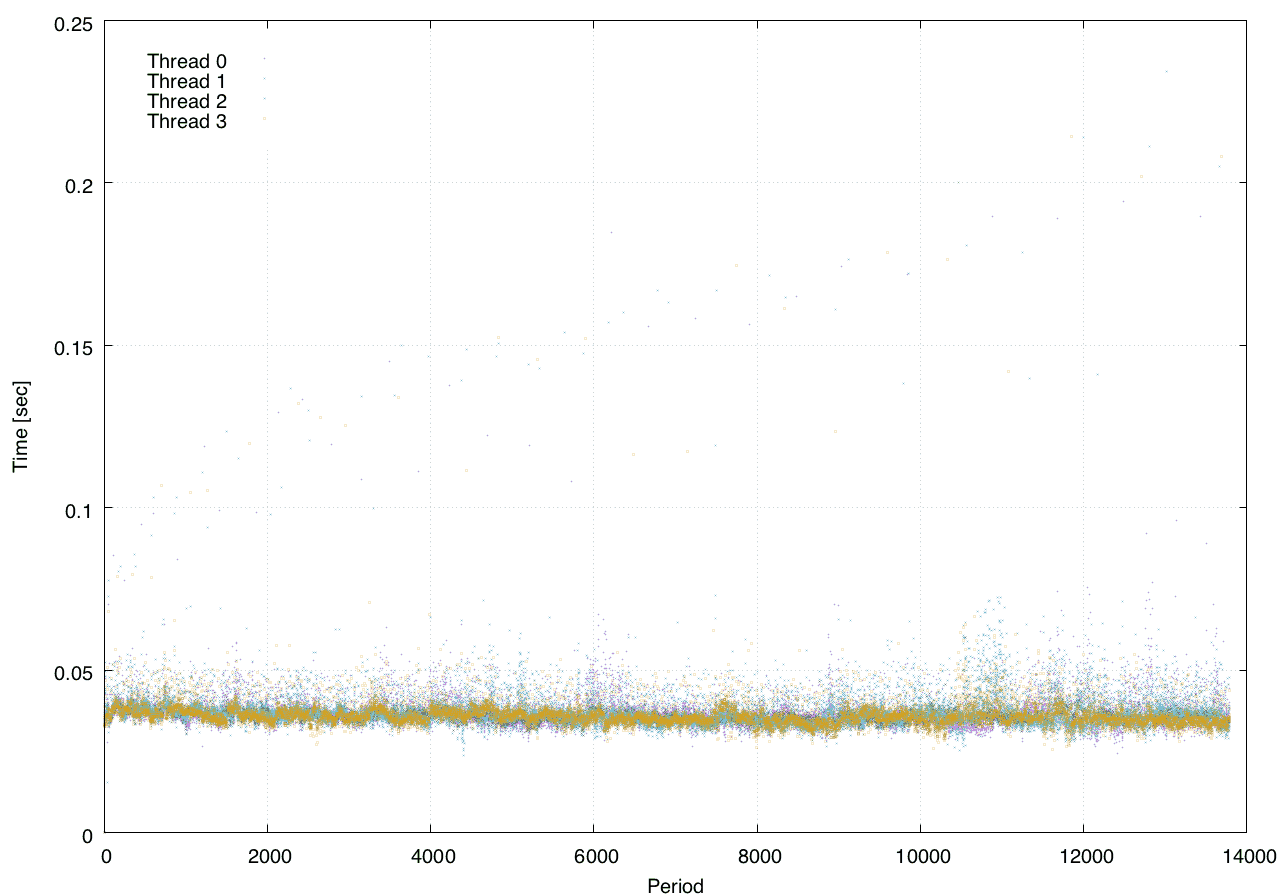Click the Thread 3 legend entry
The image size is (1280, 896).
[187, 122]
